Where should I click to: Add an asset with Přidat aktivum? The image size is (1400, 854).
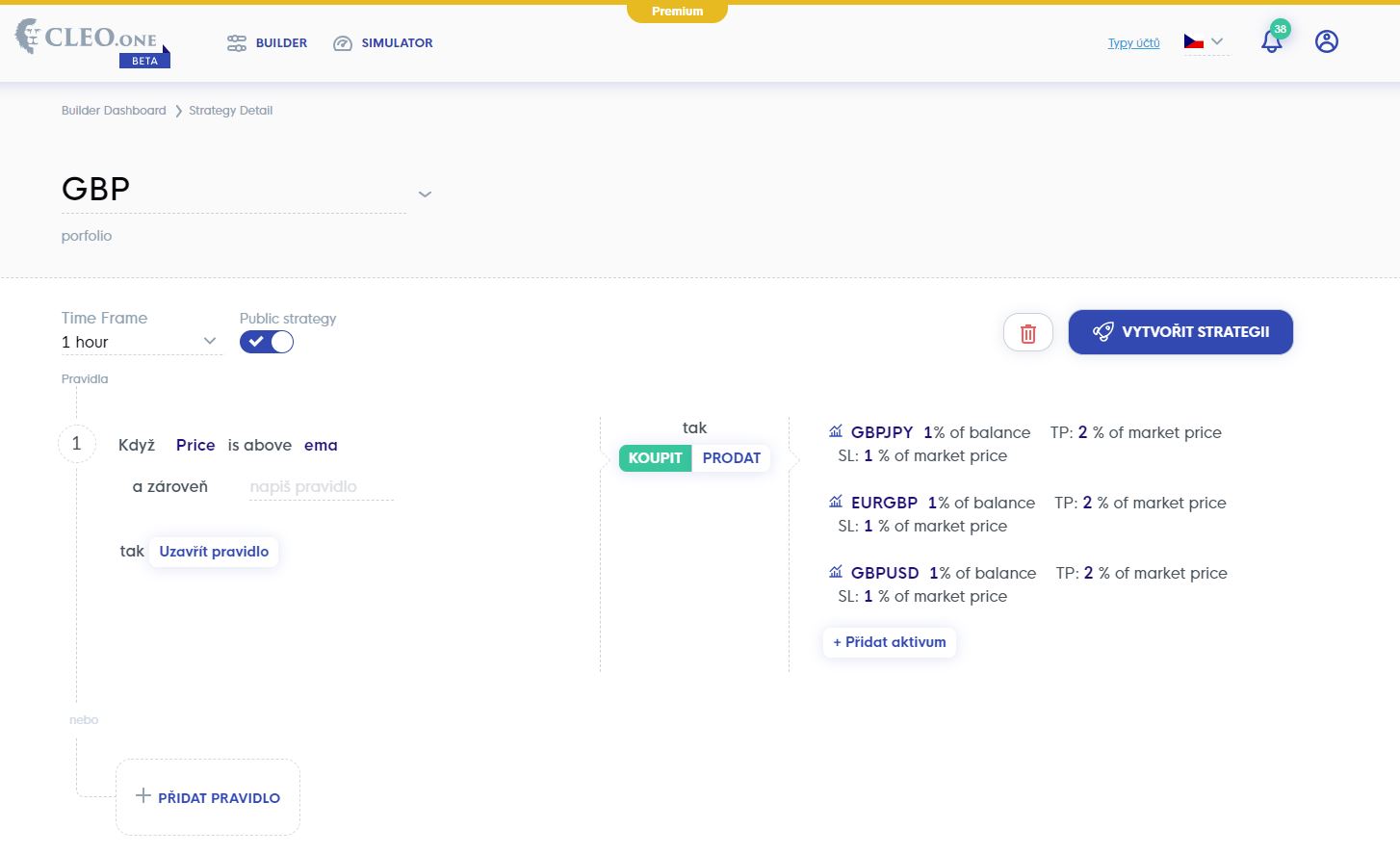pyautogui.click(x=890, y=642)
